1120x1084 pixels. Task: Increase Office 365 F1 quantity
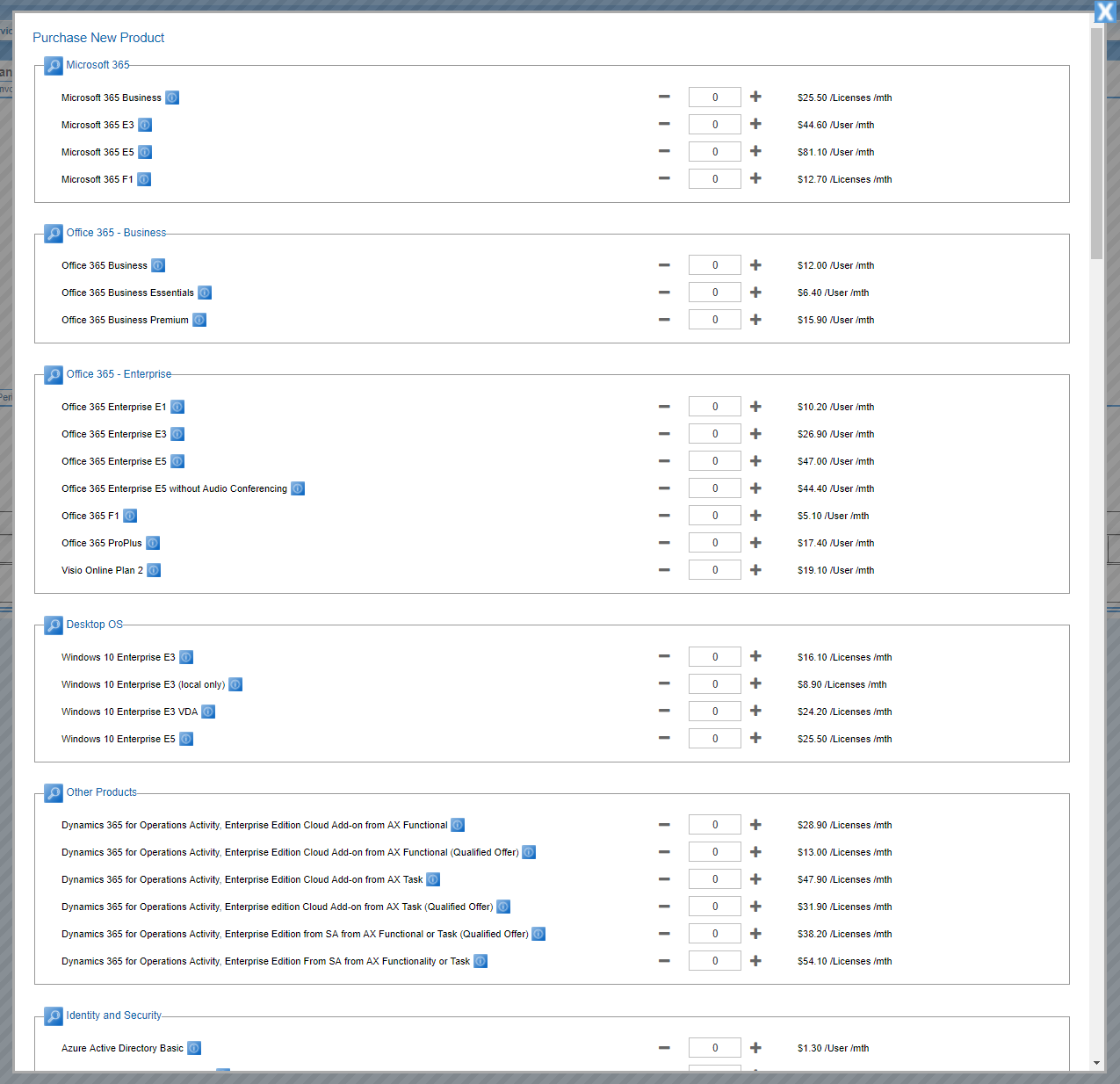[755, 515]
